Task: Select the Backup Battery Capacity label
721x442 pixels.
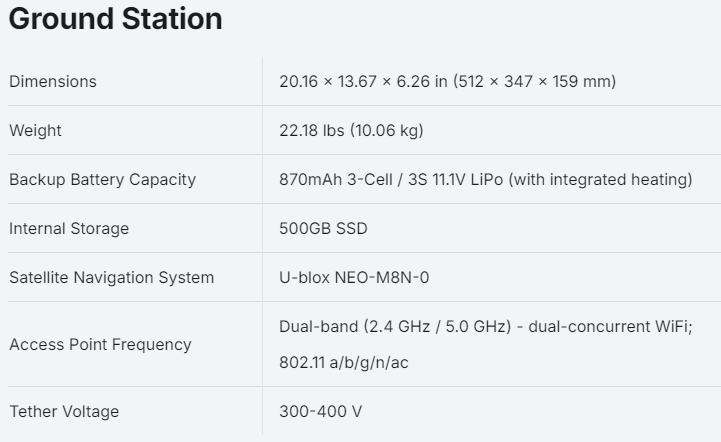Action: 102,179
